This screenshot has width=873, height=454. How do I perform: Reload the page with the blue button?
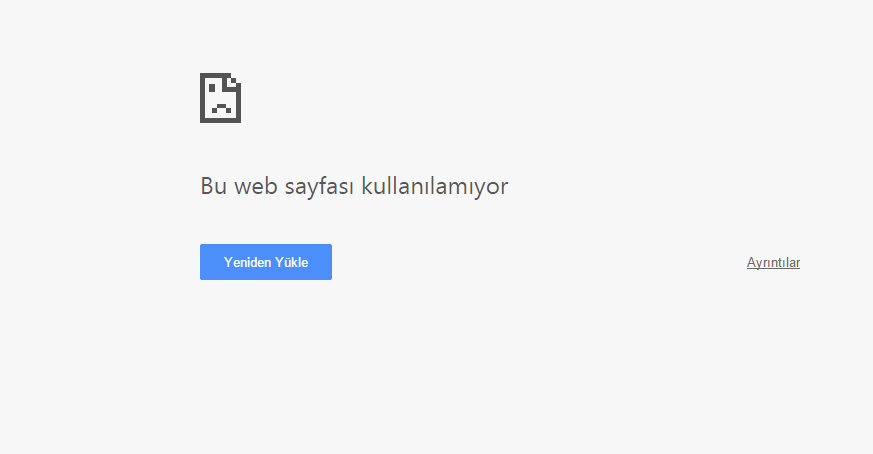[x=266, y=262]
